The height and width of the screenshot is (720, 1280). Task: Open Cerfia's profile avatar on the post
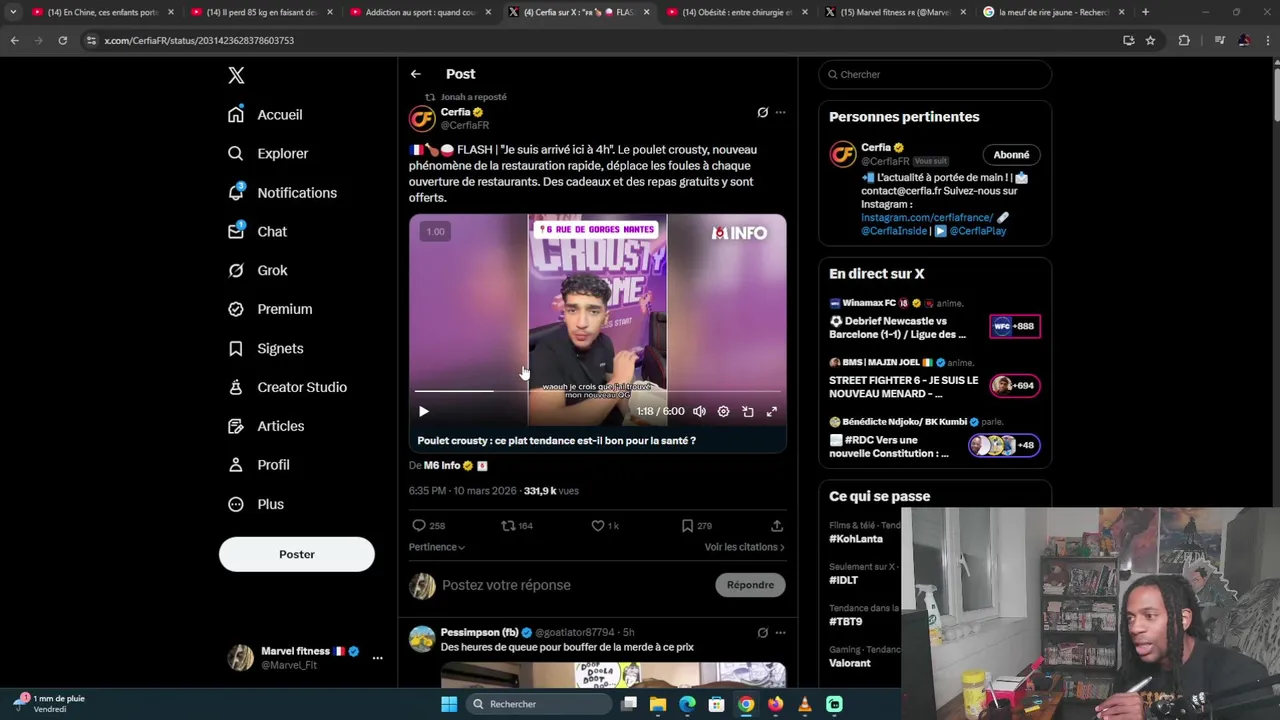pyautogui.click(x=422, y=119)
